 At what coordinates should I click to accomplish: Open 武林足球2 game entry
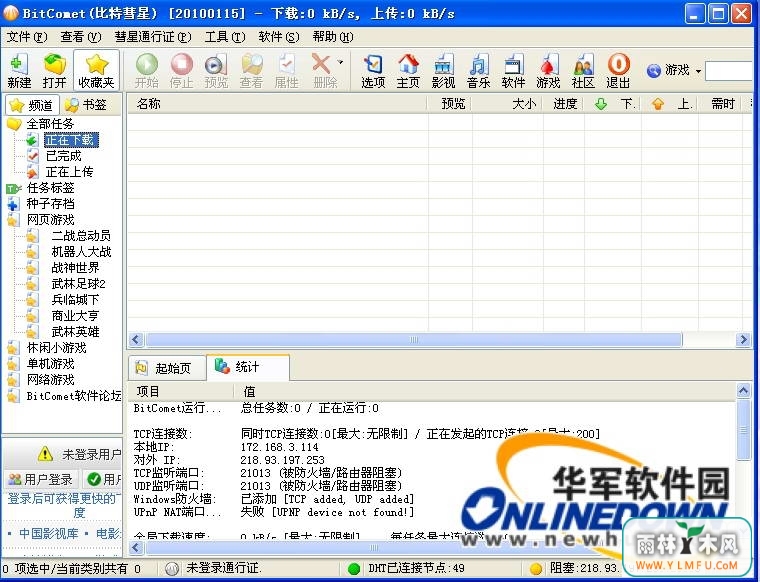point(79,284)
